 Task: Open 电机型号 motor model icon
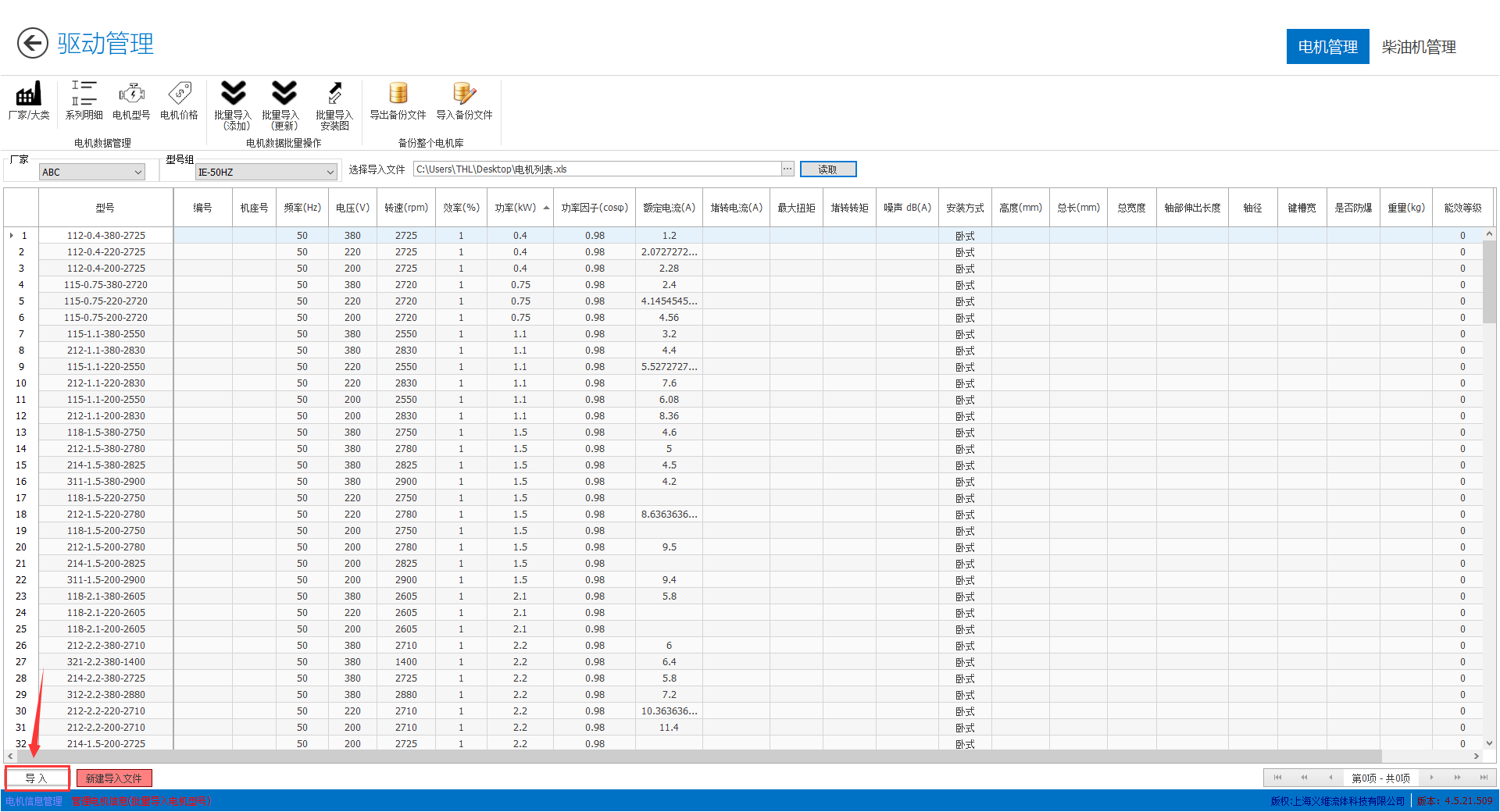tap(131, 101)
